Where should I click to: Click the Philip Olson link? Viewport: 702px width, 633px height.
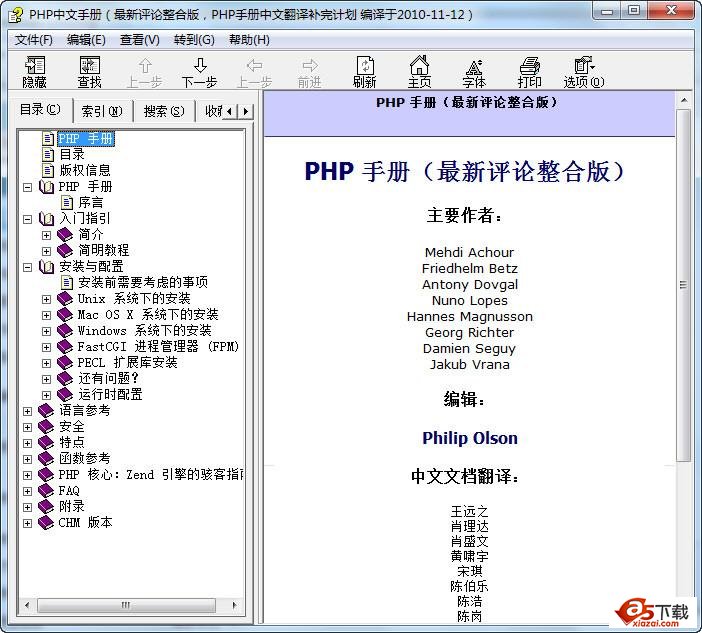[470, 438]
